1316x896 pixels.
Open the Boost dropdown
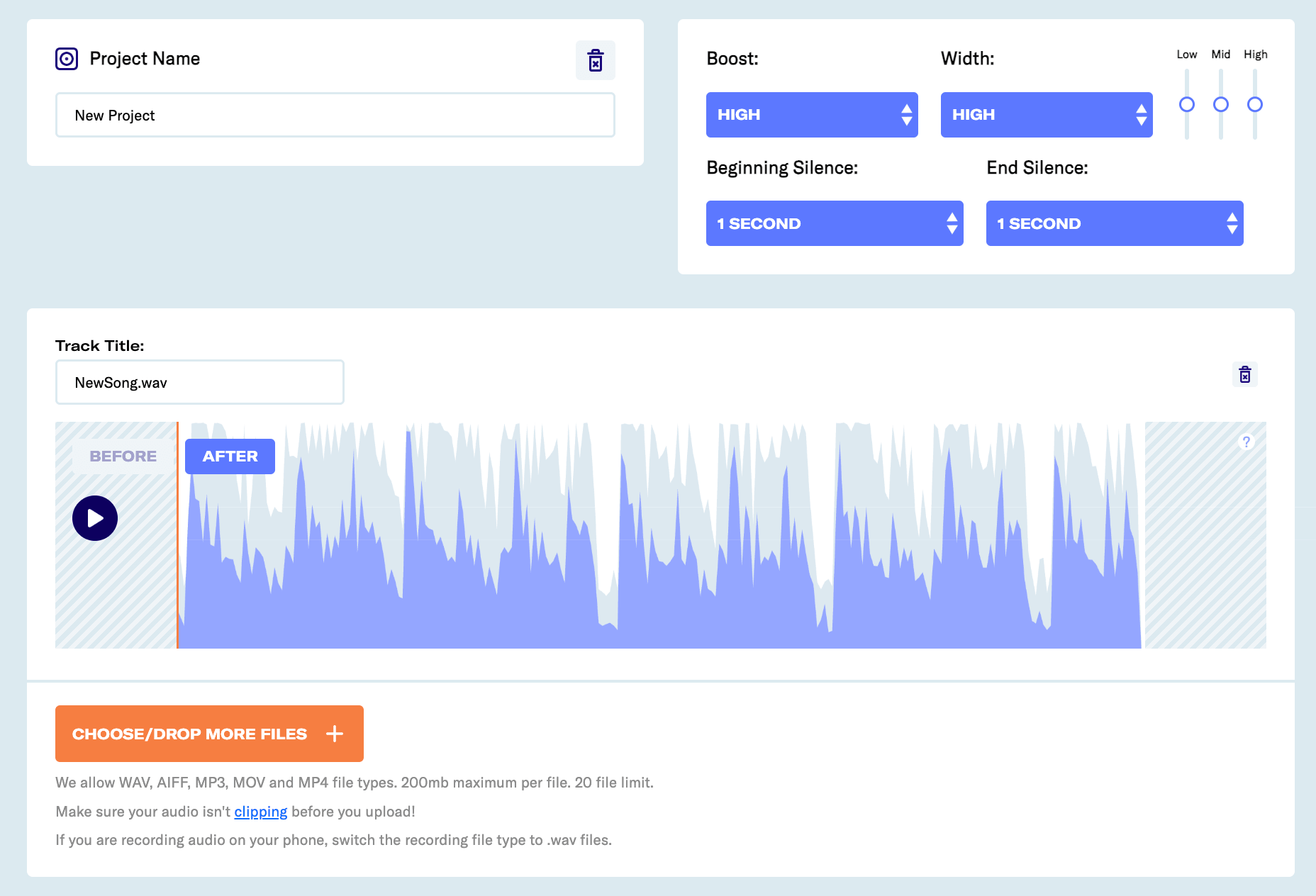click(x=812, y=115)
